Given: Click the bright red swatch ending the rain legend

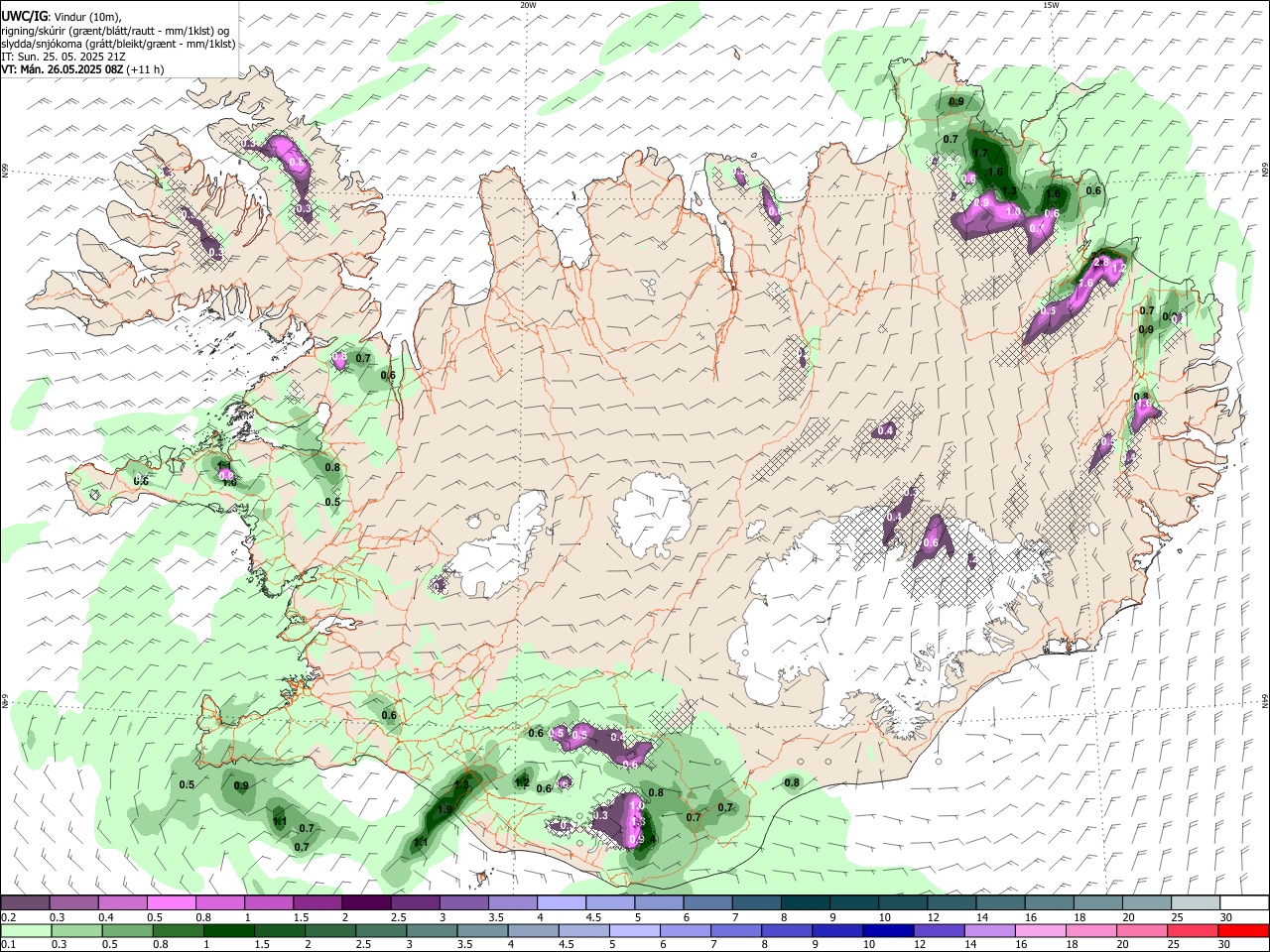Looking at the screenshot, I should pyautogui.click(x=1242, y=931).
